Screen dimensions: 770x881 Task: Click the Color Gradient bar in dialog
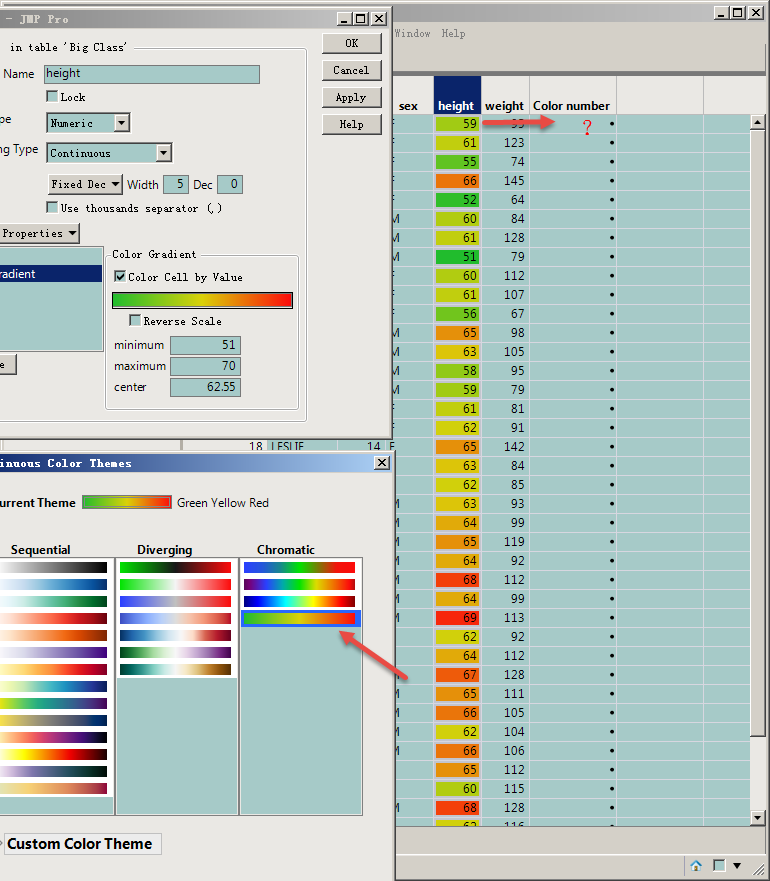[x=202, y=300]
